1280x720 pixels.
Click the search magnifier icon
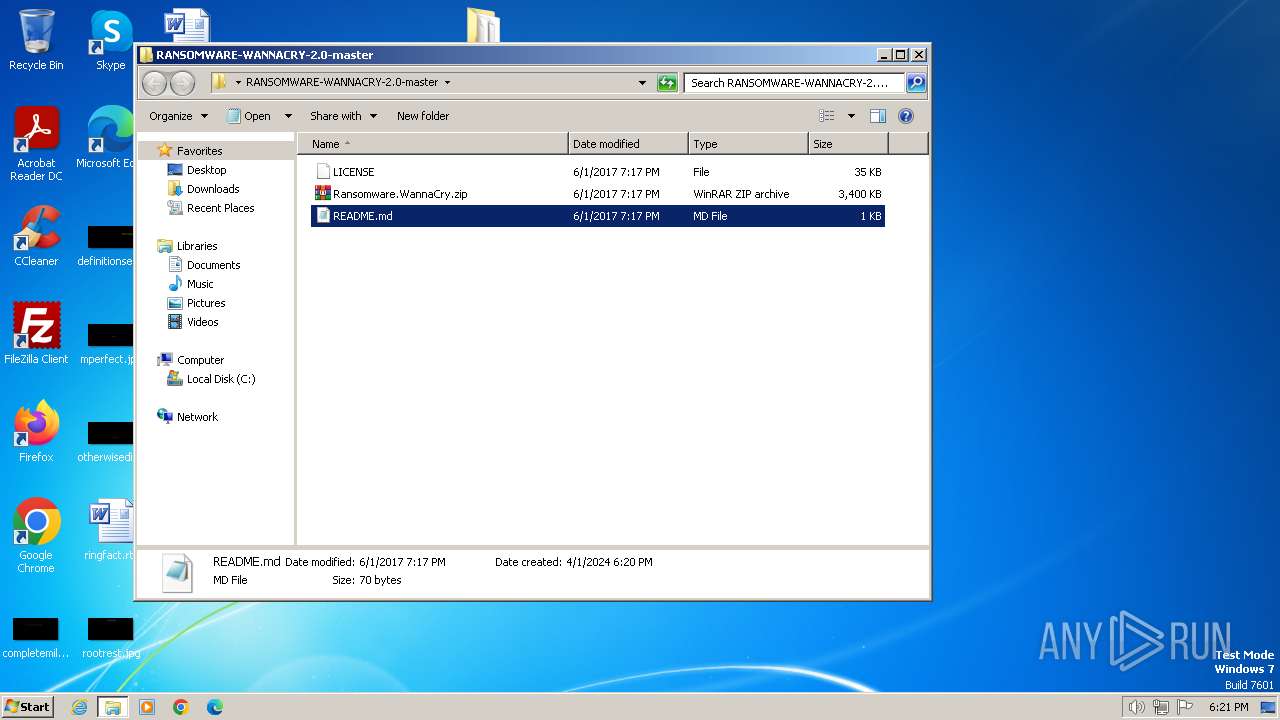pos(915,83)
